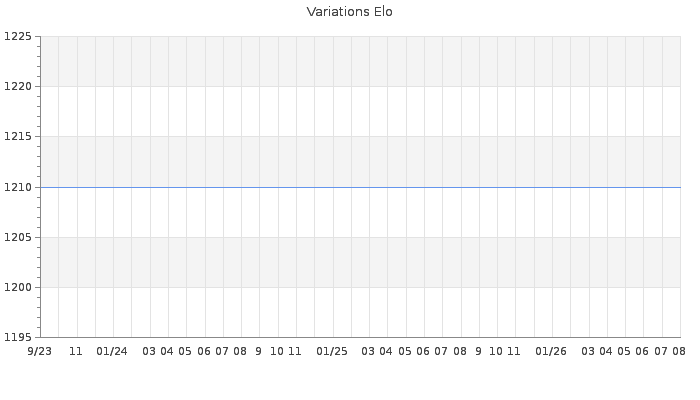The image size is (700, 400).
Task: Click the 03 label following 01/26
Action: (x=588, y=352)
